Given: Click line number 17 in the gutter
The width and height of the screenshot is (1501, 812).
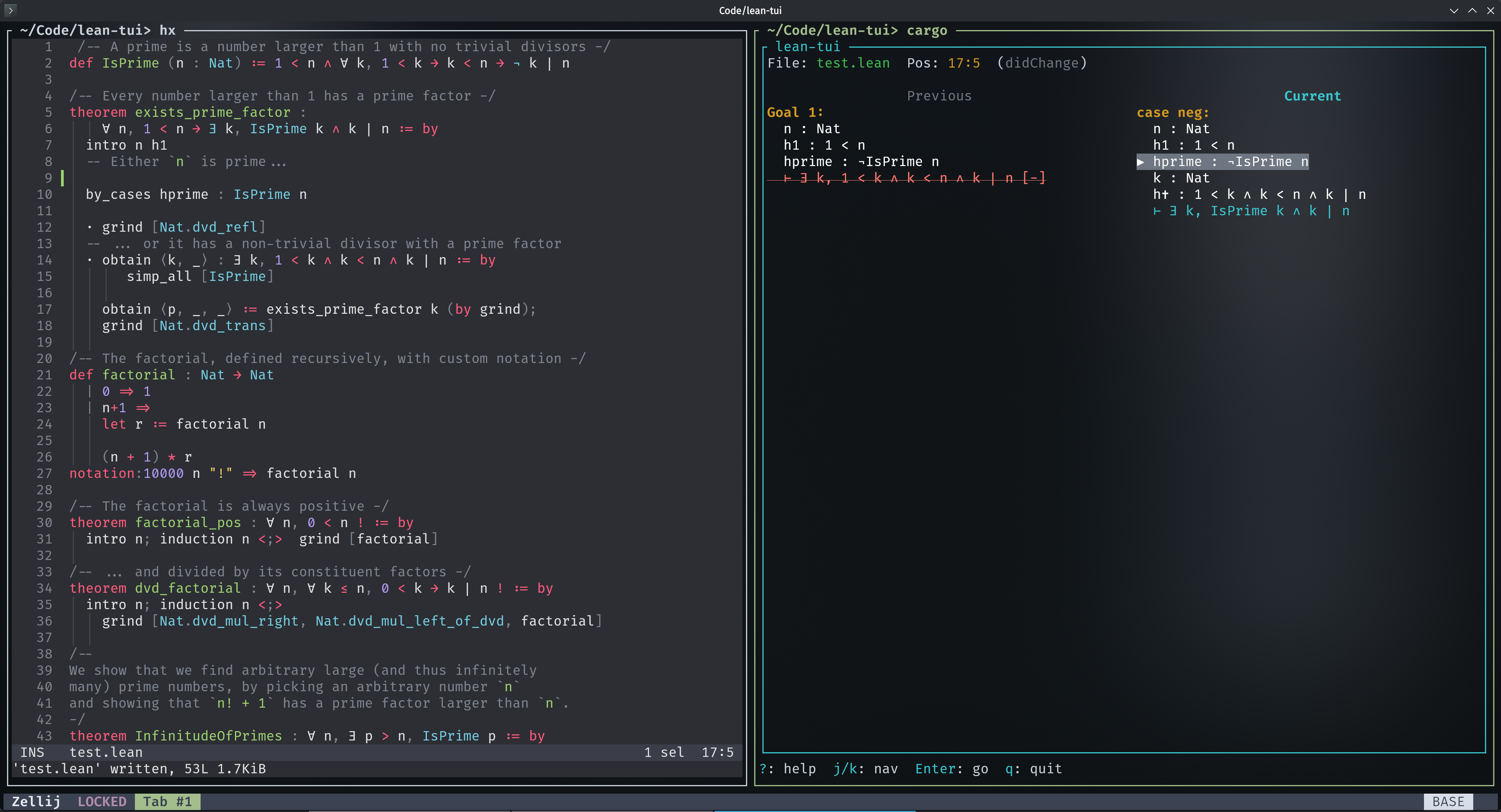Looking at the screenshot, I should (x=44, y=309).
